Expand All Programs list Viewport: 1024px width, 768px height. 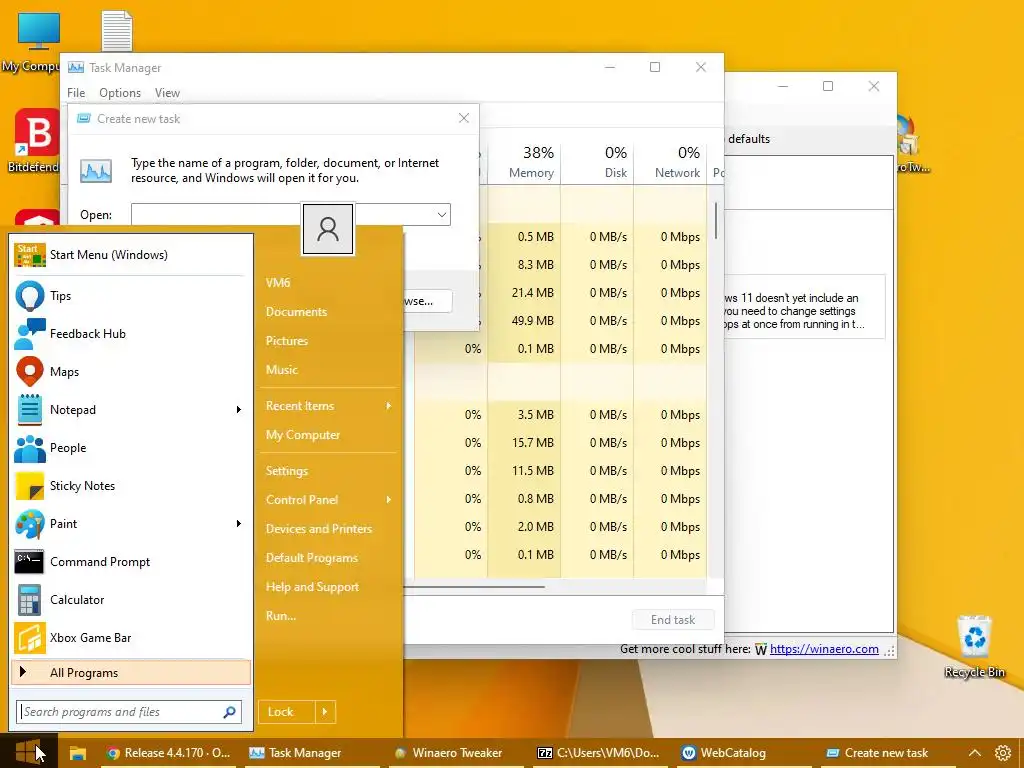click(x=131, y=673)
